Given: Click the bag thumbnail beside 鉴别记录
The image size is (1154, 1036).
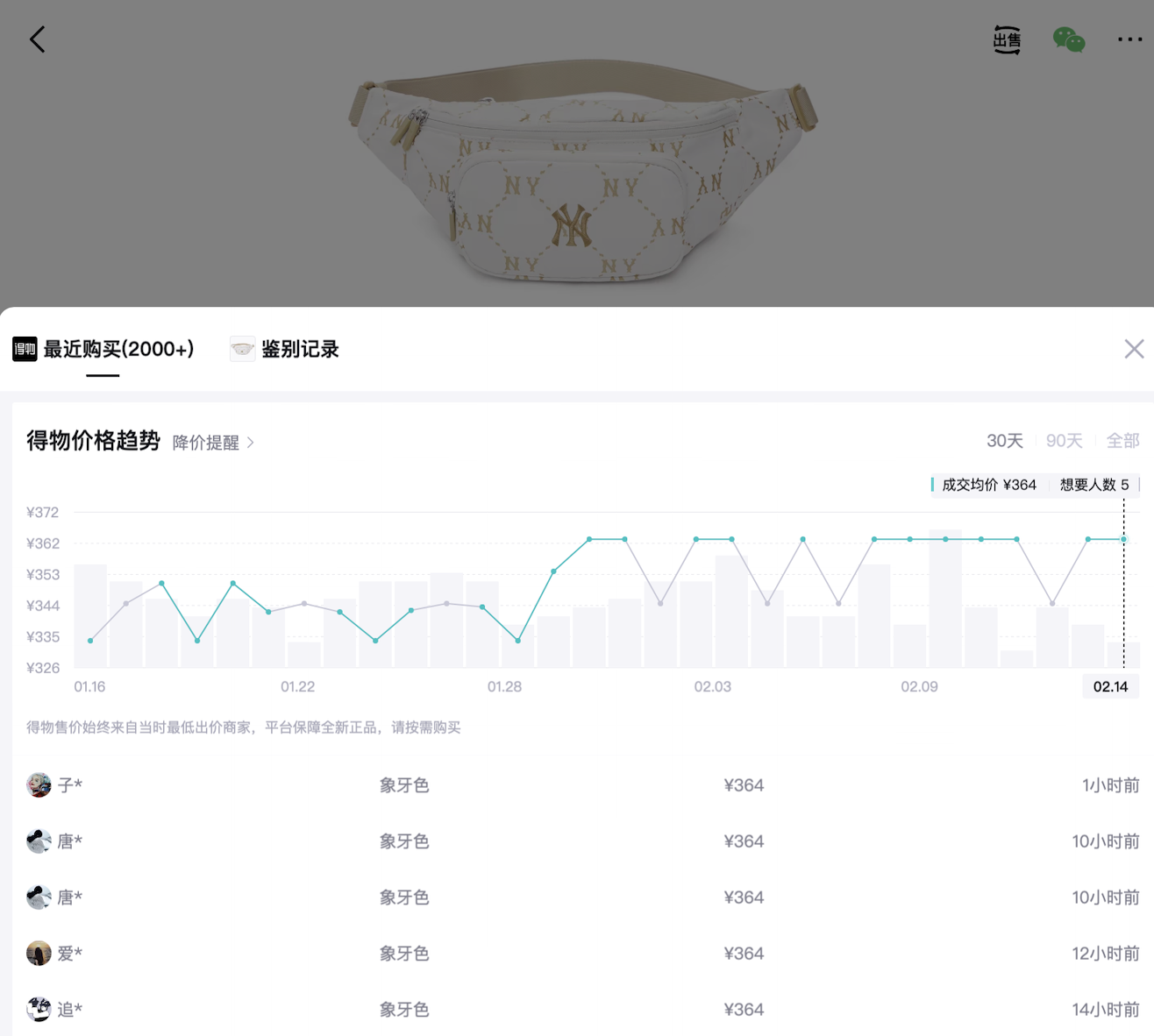Looking at the screenshot, I should [242, 349].
